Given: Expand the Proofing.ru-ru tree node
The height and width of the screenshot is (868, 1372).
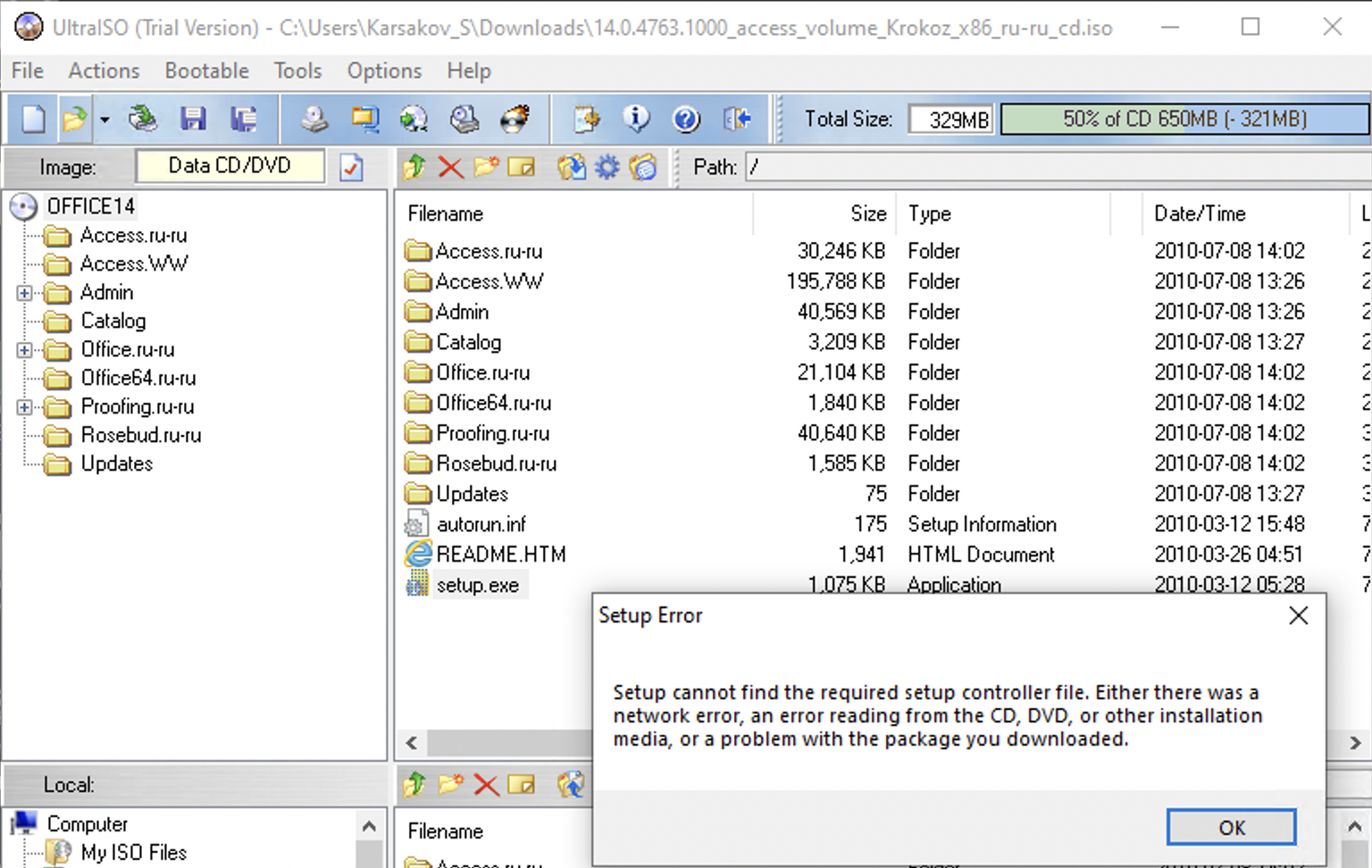Looking at the screenshot, I should coord(25,407).
